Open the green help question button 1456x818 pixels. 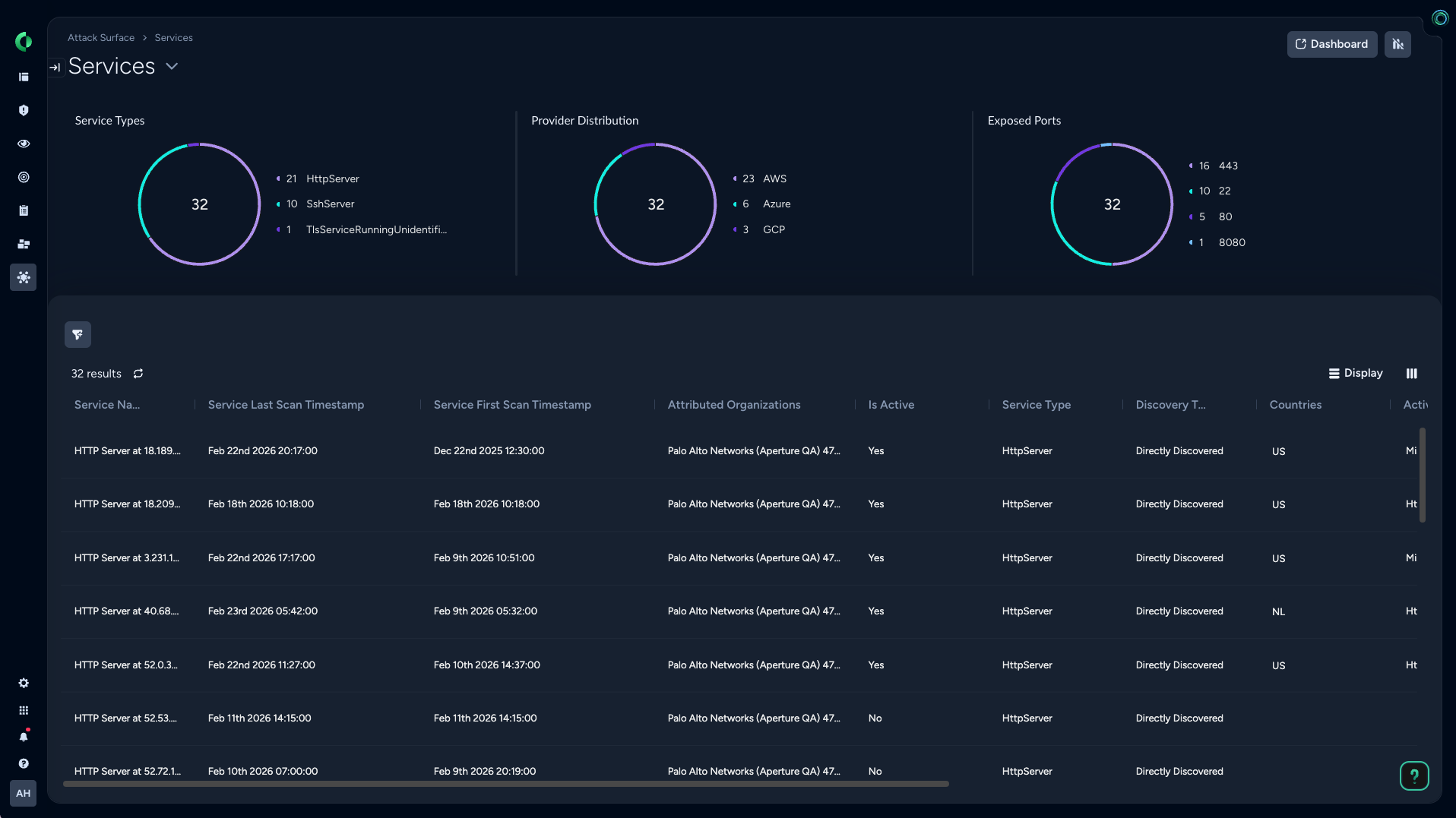(1413, 775)
